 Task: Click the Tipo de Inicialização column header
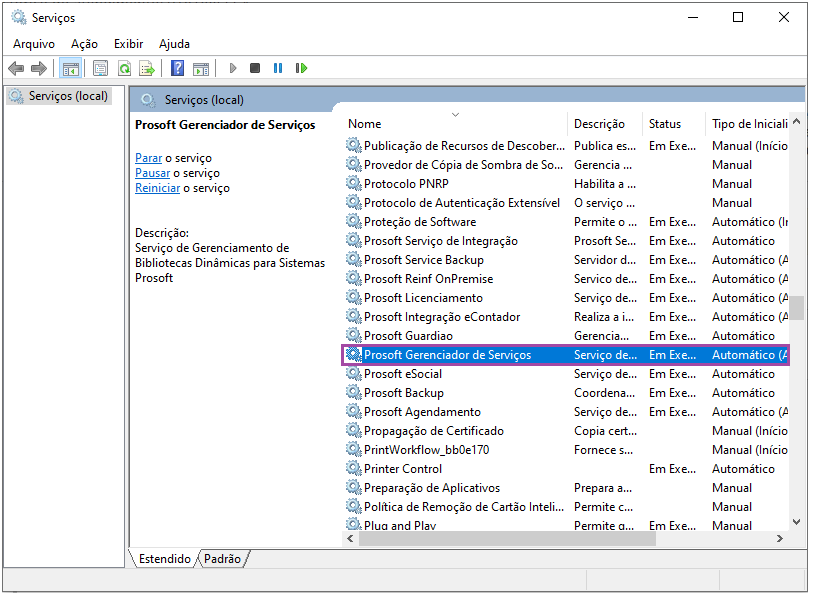(748, 124)
